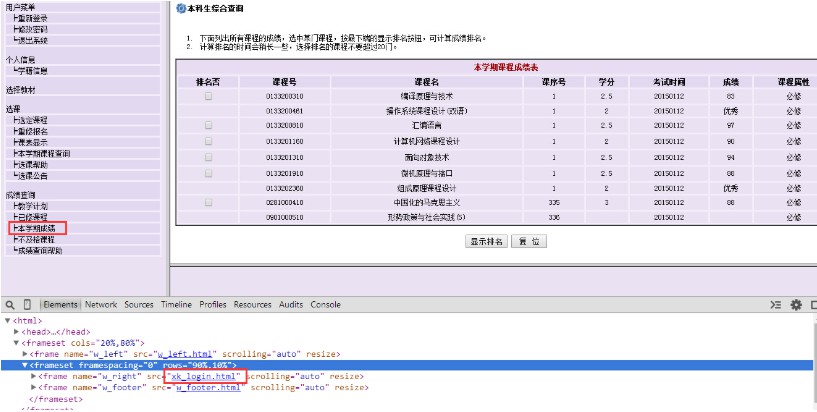Click course name 组成原理课程设计
Viewport: 817px width, 412px height.
click(x=427, y=188)
